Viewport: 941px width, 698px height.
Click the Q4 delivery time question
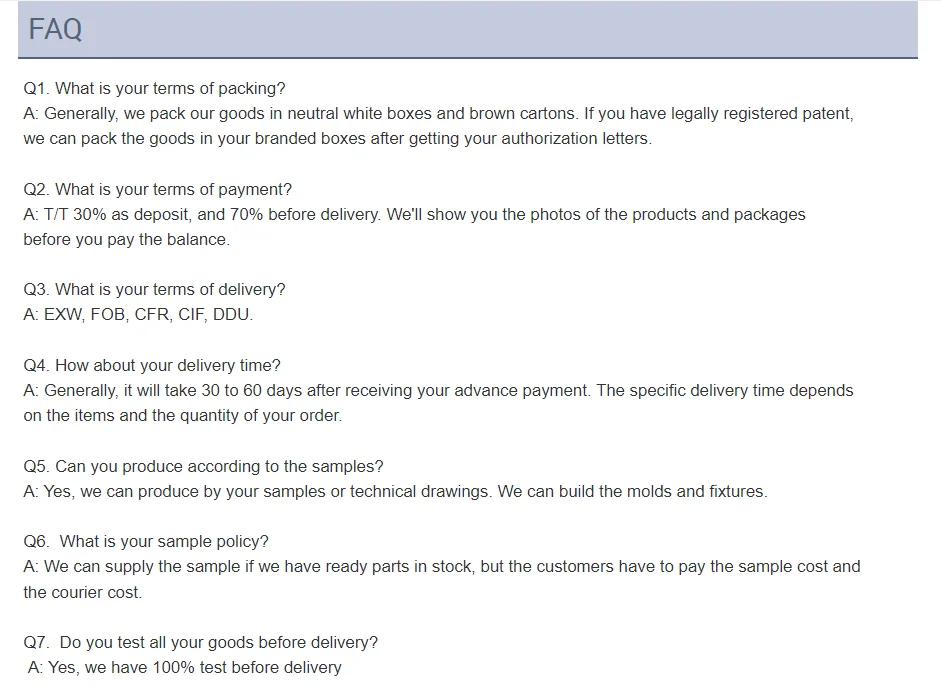(152, 365)
